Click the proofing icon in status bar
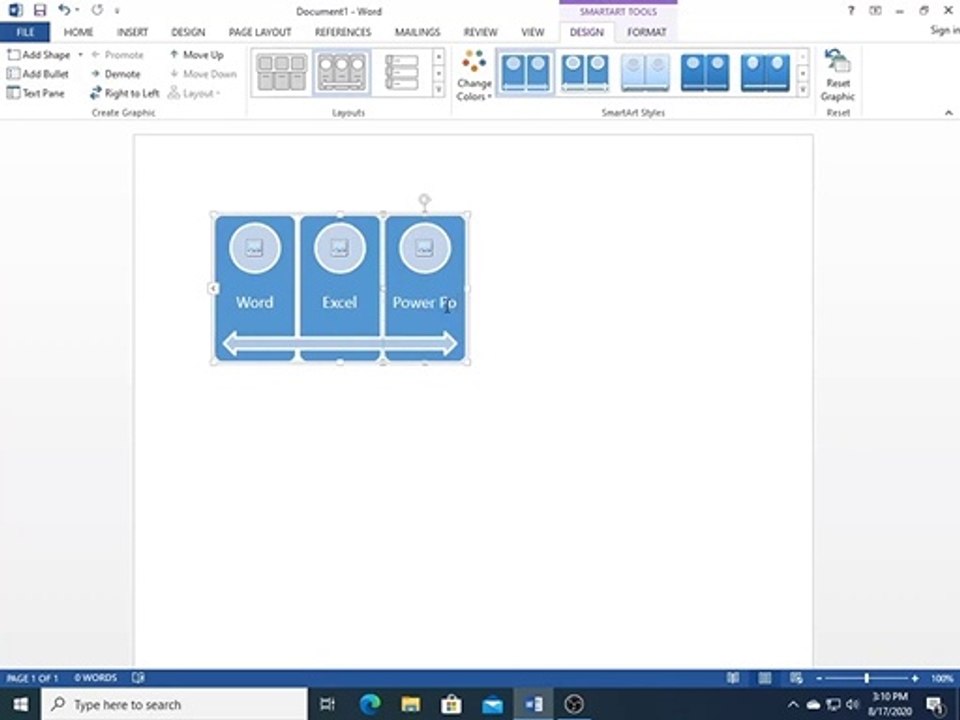The width and height of the screenshot is (960, 720). pos(138,677)
